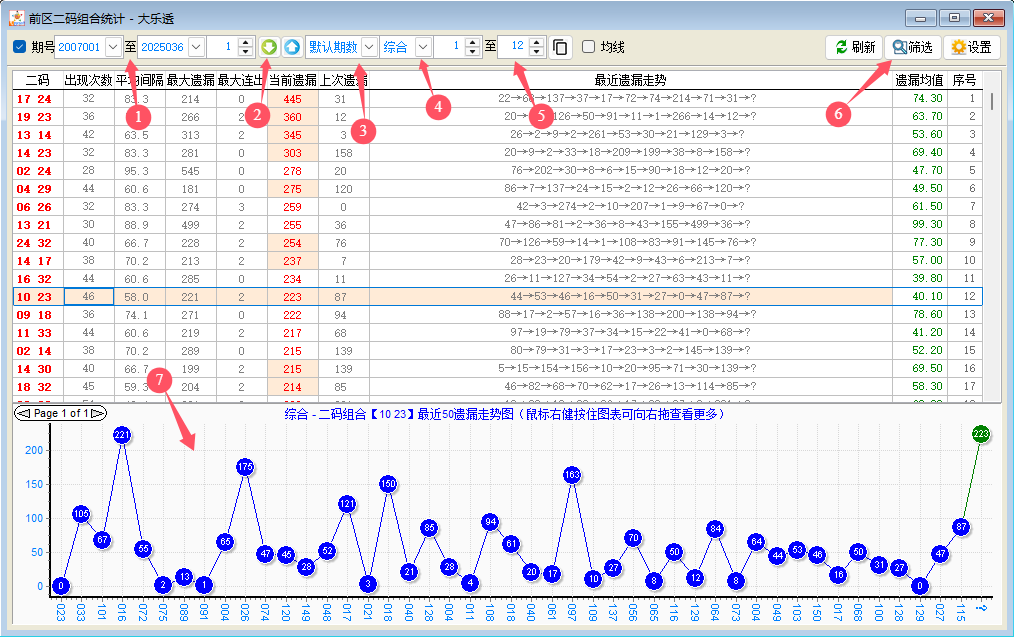Image resolution: width=1014 pixels, height=637 pixels.
Task: Toggle the 期号 checkbox
Action: [20, 47]
